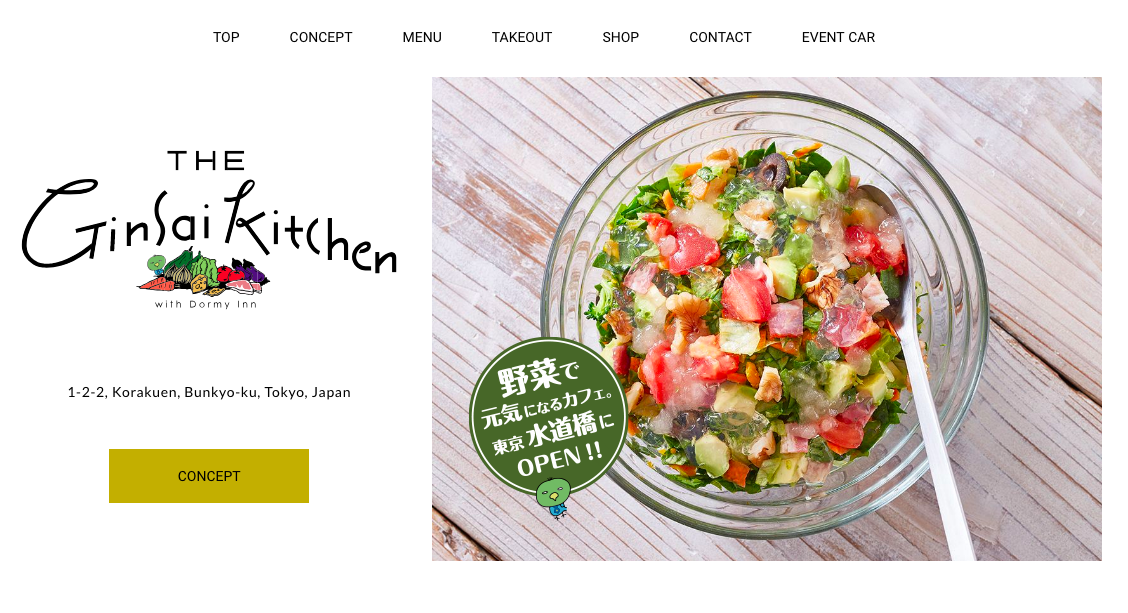Screen dimensions: 1128x613
Task: Open the SHOP navigation link
Action: (620, 37)
